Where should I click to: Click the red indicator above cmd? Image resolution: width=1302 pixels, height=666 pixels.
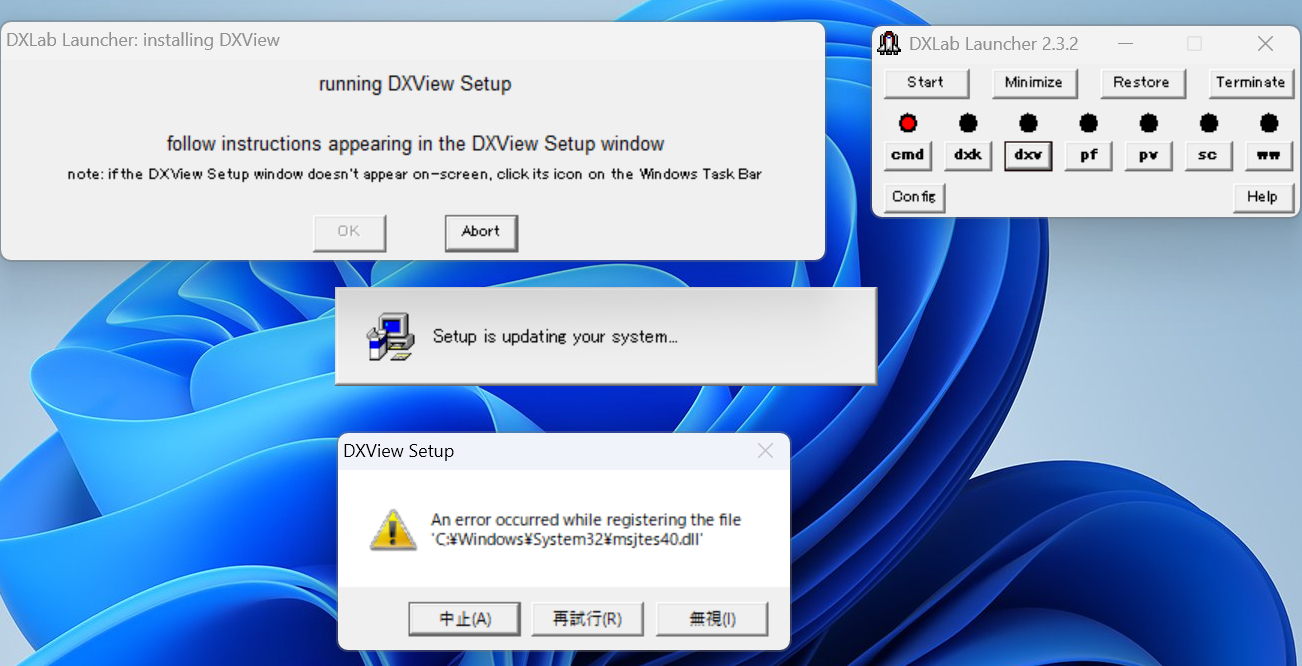908,123
